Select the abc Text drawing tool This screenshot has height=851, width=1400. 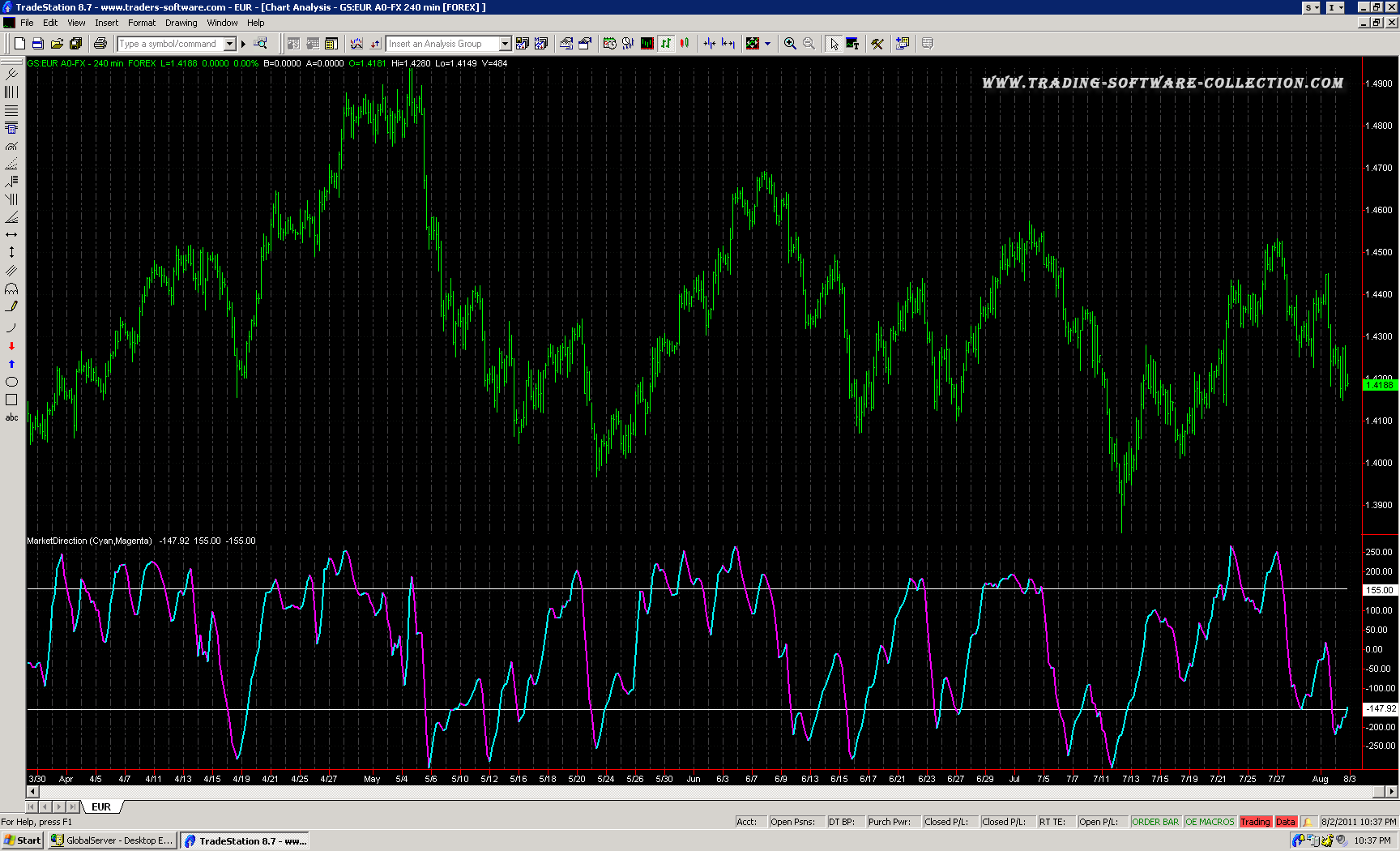11,417
